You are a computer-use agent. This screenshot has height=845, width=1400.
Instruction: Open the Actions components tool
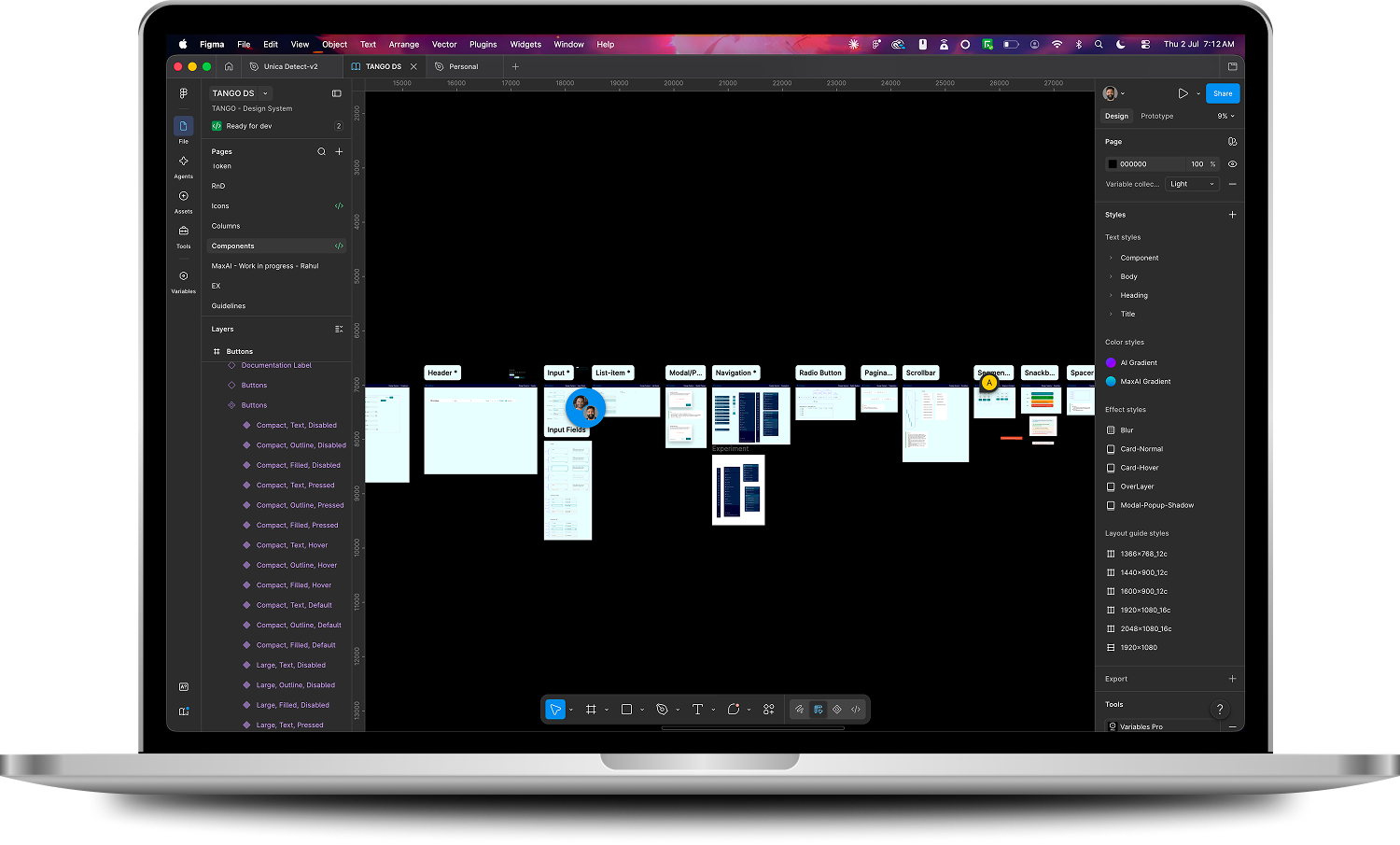pos(769,710)
